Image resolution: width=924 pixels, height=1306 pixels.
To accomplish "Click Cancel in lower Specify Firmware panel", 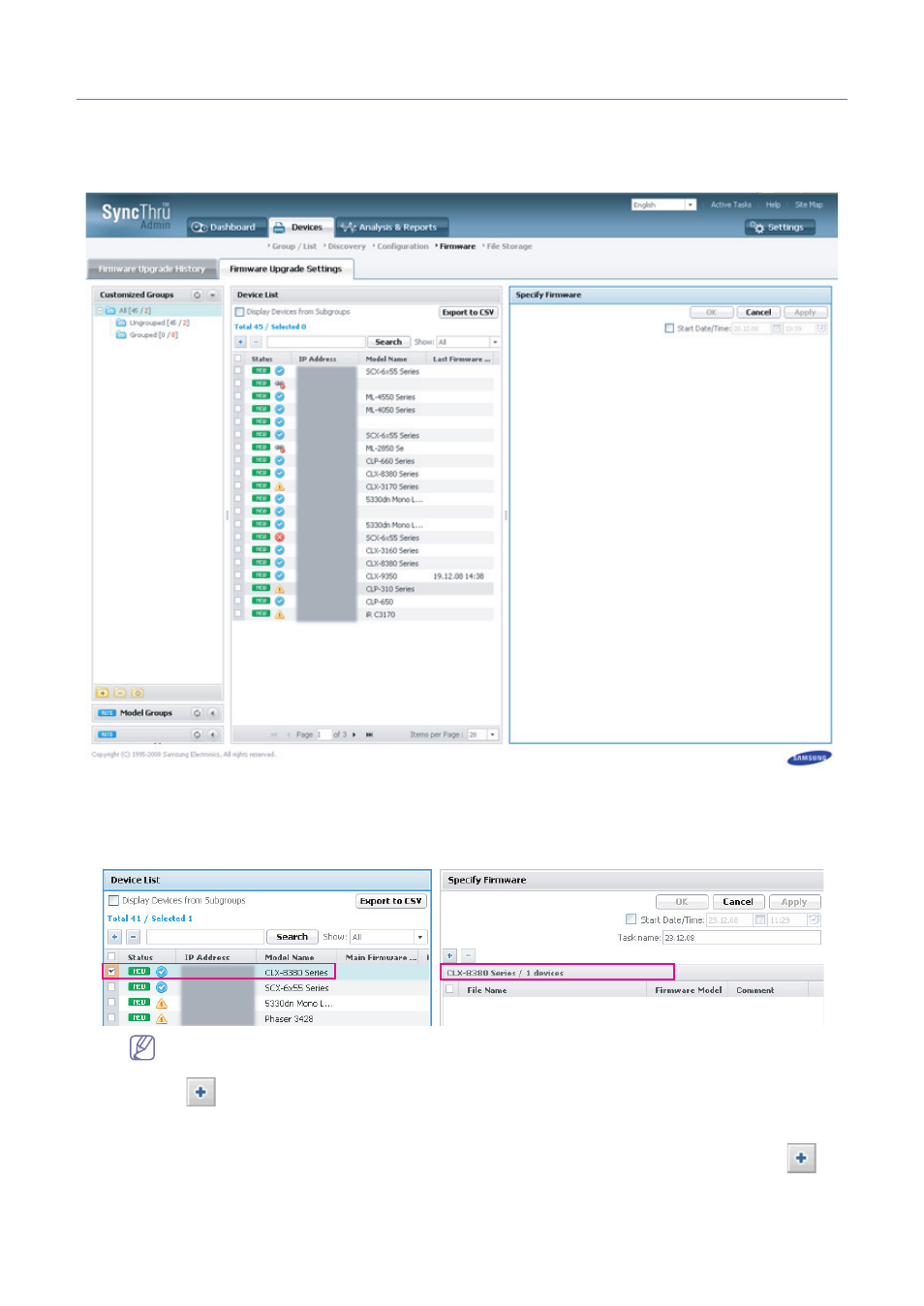I will (738, 901).
